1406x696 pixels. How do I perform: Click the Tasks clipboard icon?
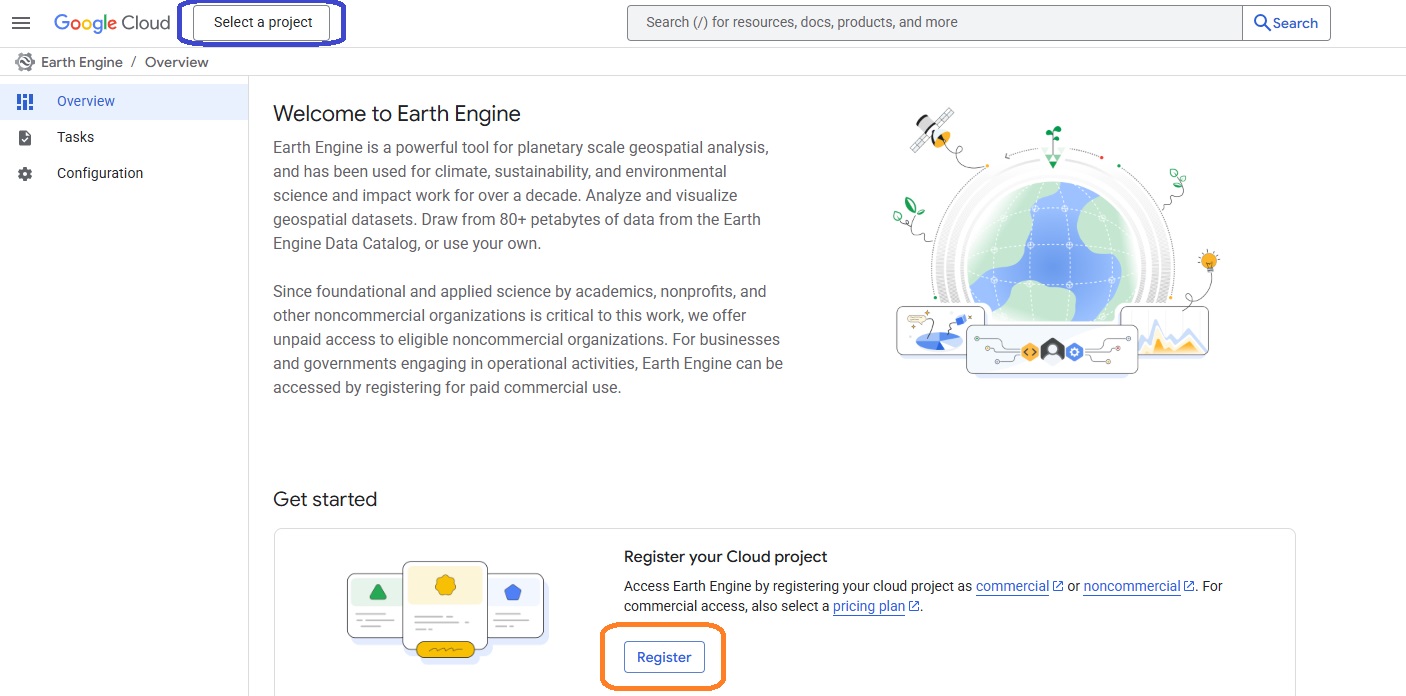click(x=25, y=137)
